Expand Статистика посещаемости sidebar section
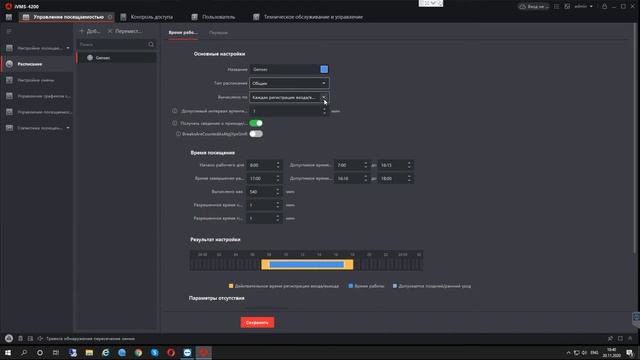640x360 pixels. [38, 128]
